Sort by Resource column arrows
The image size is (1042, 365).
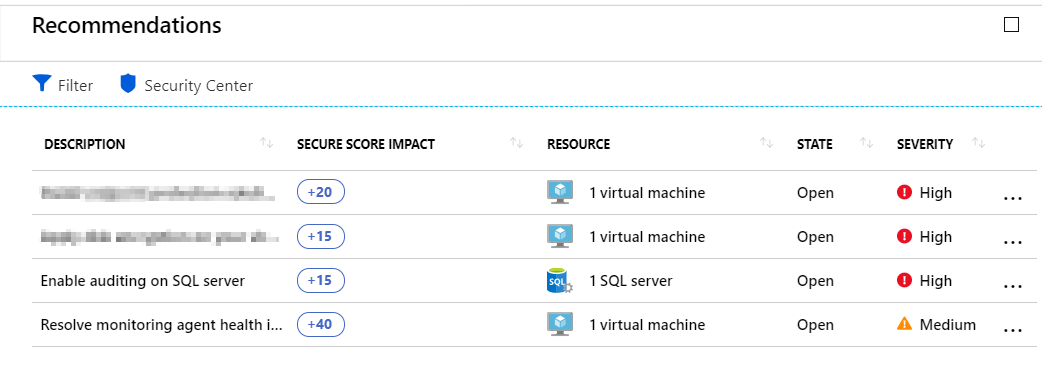[x=766, y=143]
